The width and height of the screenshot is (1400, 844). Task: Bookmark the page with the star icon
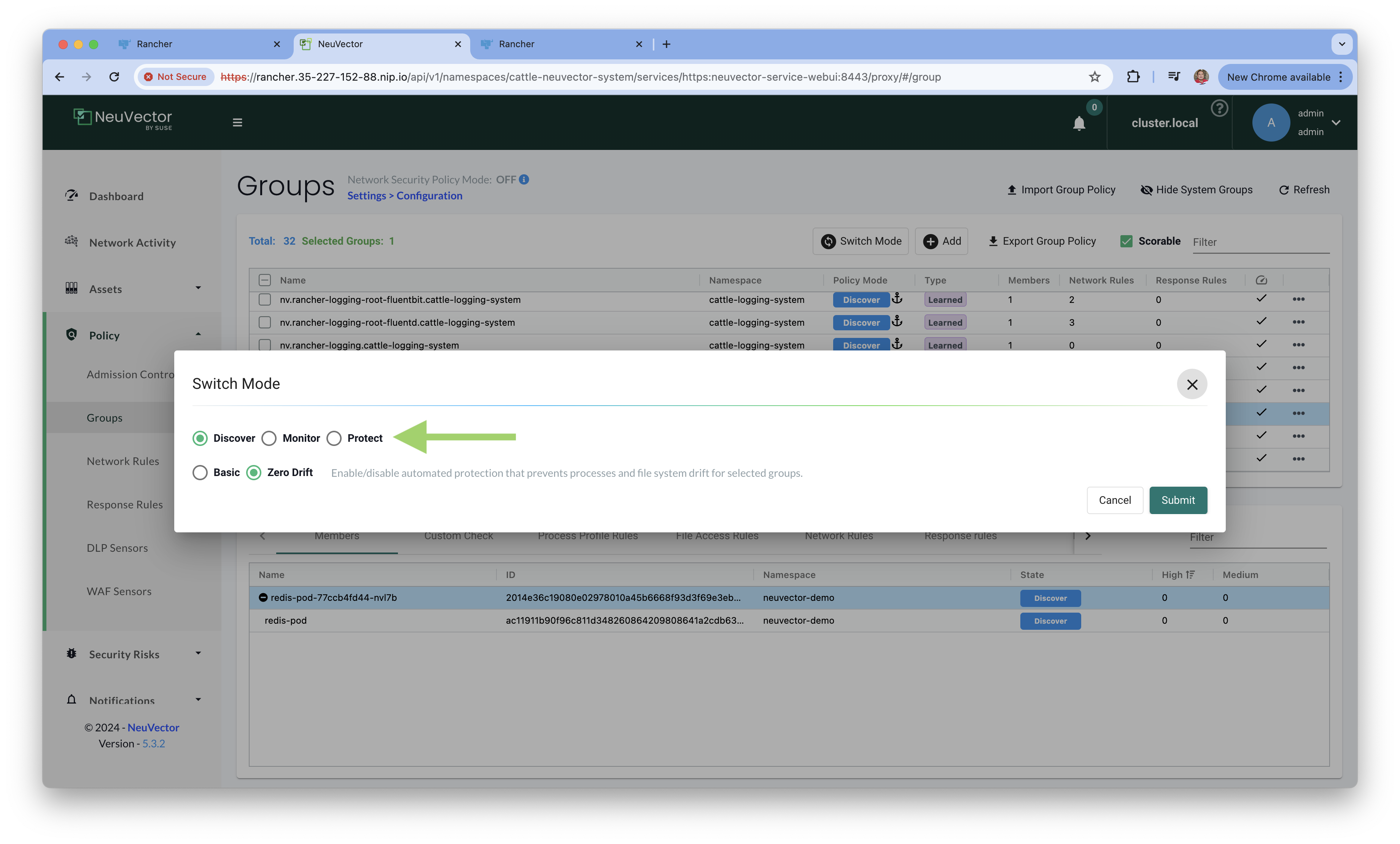tap(1094, 77)
